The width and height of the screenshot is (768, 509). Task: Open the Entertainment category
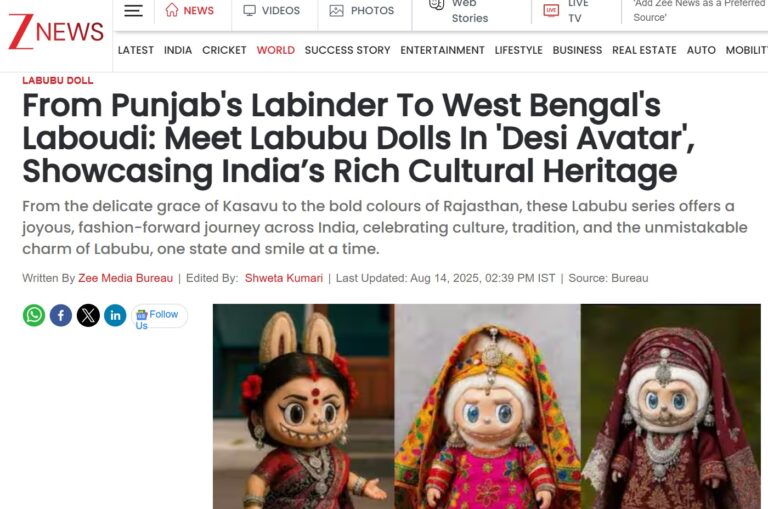442,50
